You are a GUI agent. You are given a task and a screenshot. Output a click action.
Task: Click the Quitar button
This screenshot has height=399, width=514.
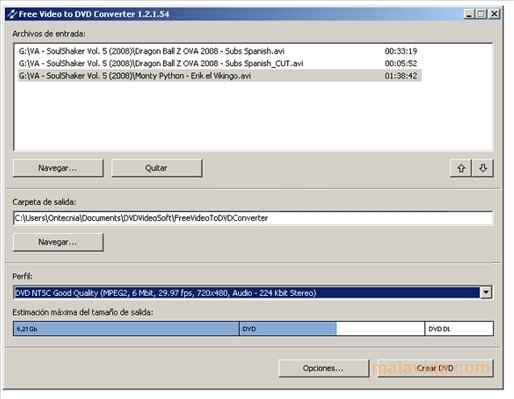157,168
